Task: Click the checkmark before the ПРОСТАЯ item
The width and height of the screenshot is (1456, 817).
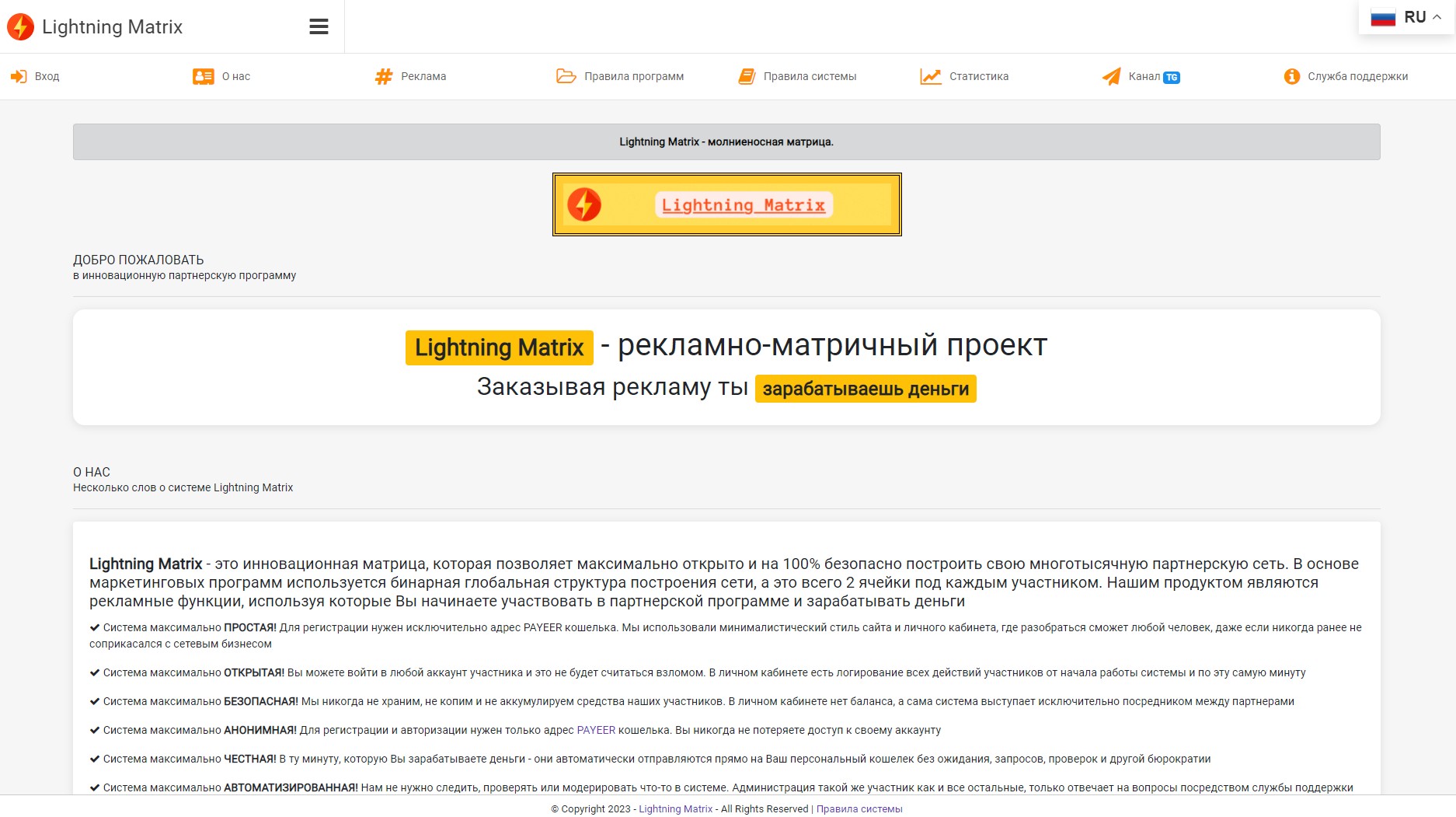Action: (95, 627)
